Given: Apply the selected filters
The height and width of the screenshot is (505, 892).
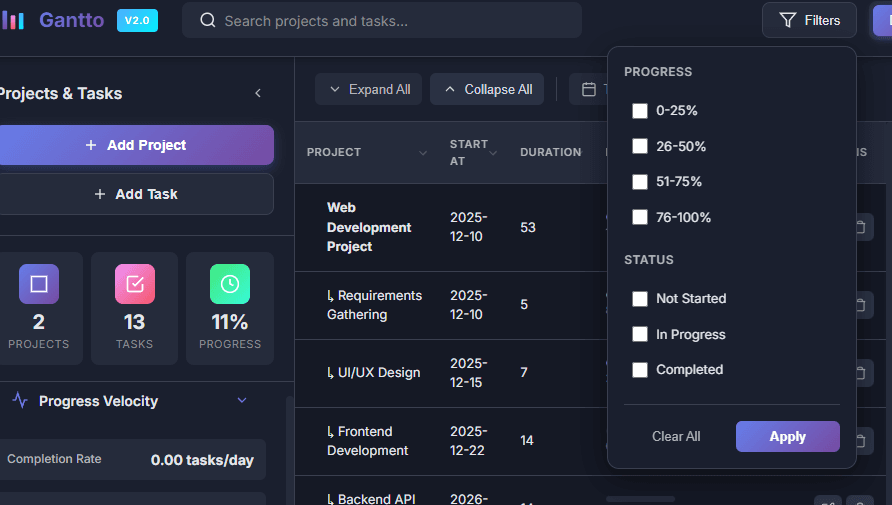Looking at the screenshot, I should pos(787,436).
